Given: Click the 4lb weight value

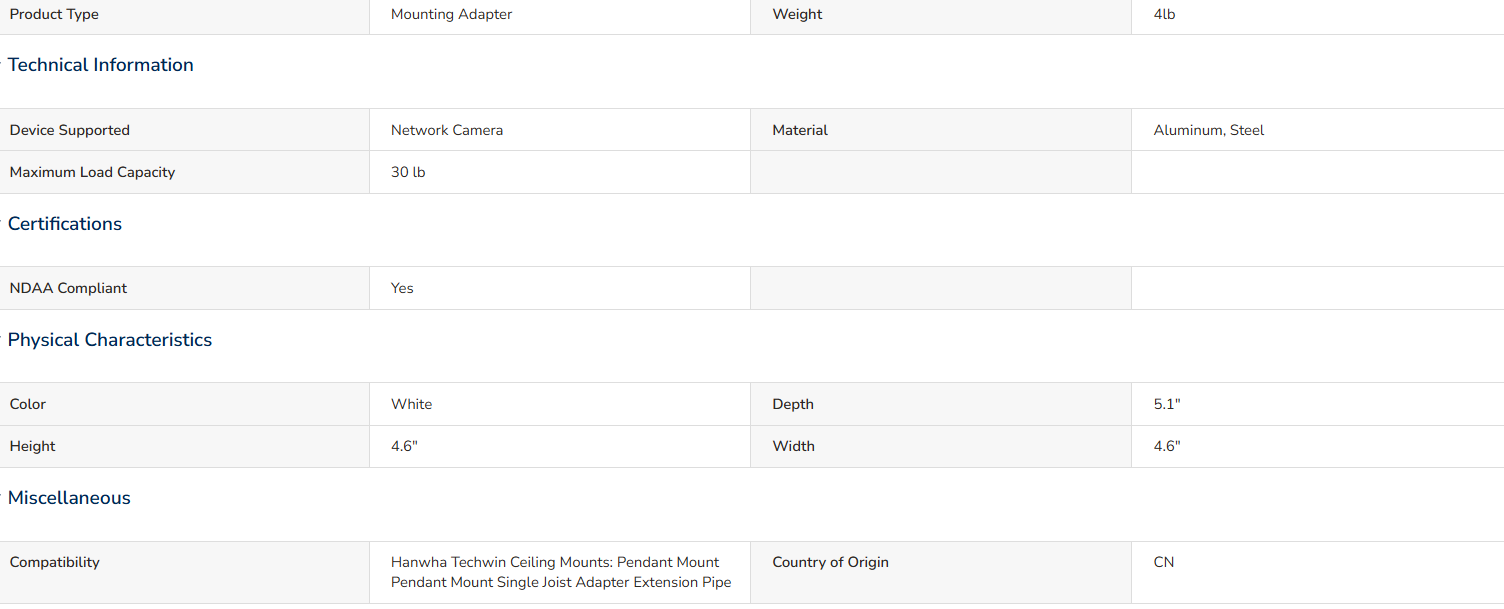Looking at the screenshot, I should pos(1164,14).
